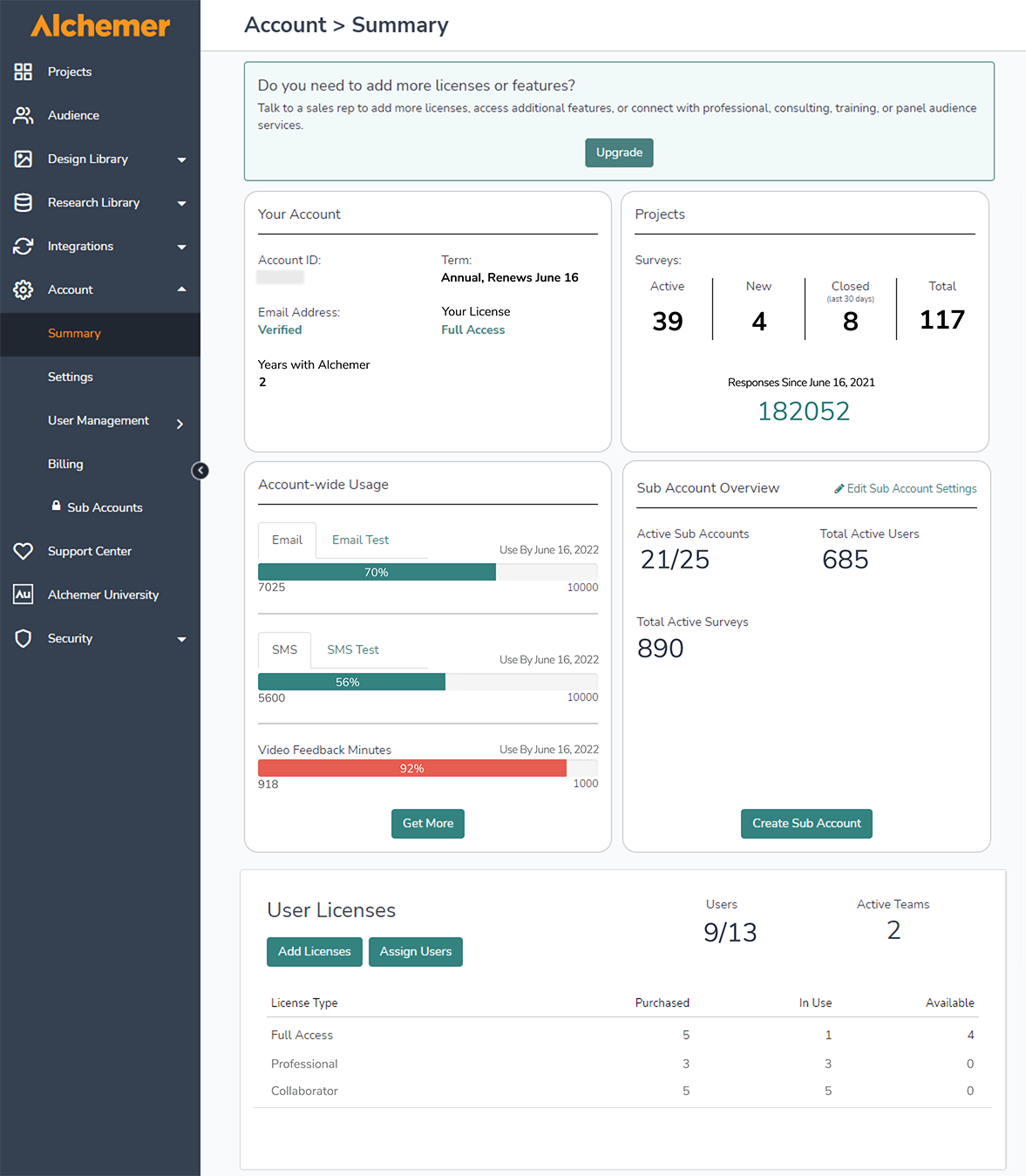Expand the Design Library menu arrow

click(x=181, y=160)
